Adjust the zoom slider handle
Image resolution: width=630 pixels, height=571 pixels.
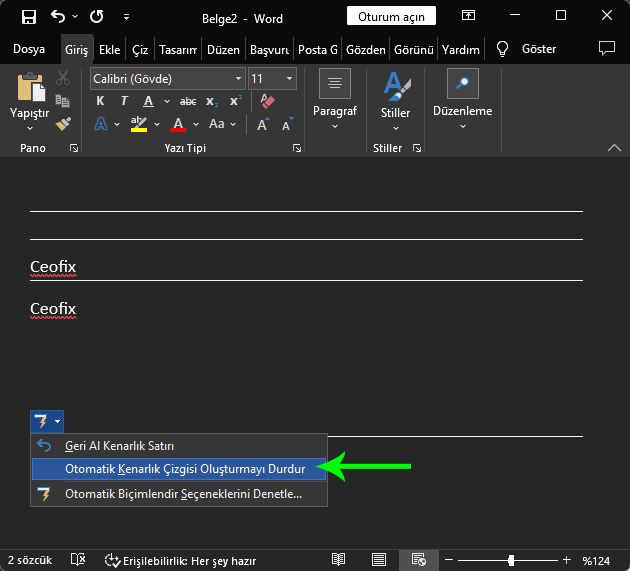point(511,560)
